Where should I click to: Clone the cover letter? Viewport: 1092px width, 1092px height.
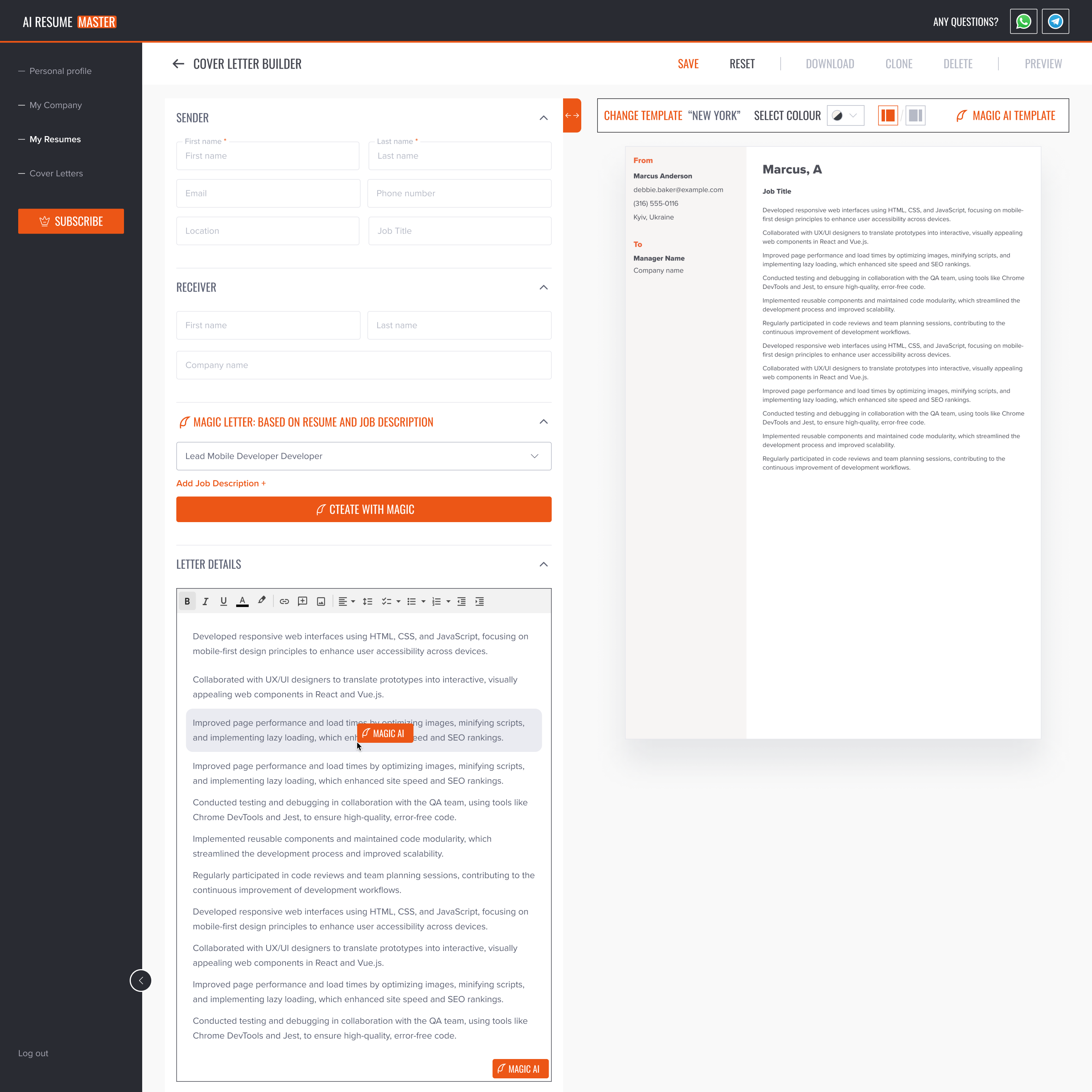[x=899, y=64]
